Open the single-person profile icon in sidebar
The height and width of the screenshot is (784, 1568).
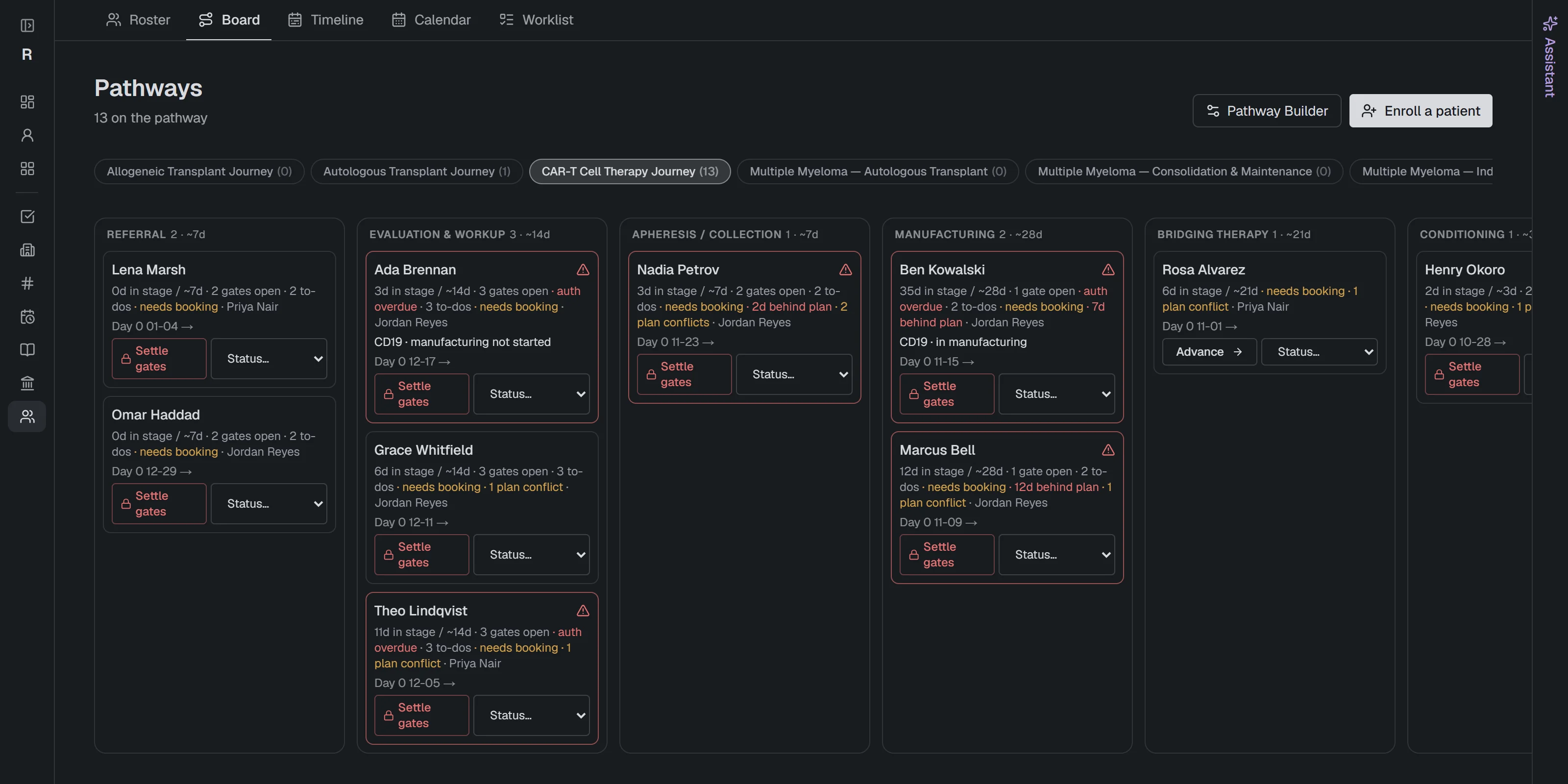pyautogui.click(x=27, y=135)
